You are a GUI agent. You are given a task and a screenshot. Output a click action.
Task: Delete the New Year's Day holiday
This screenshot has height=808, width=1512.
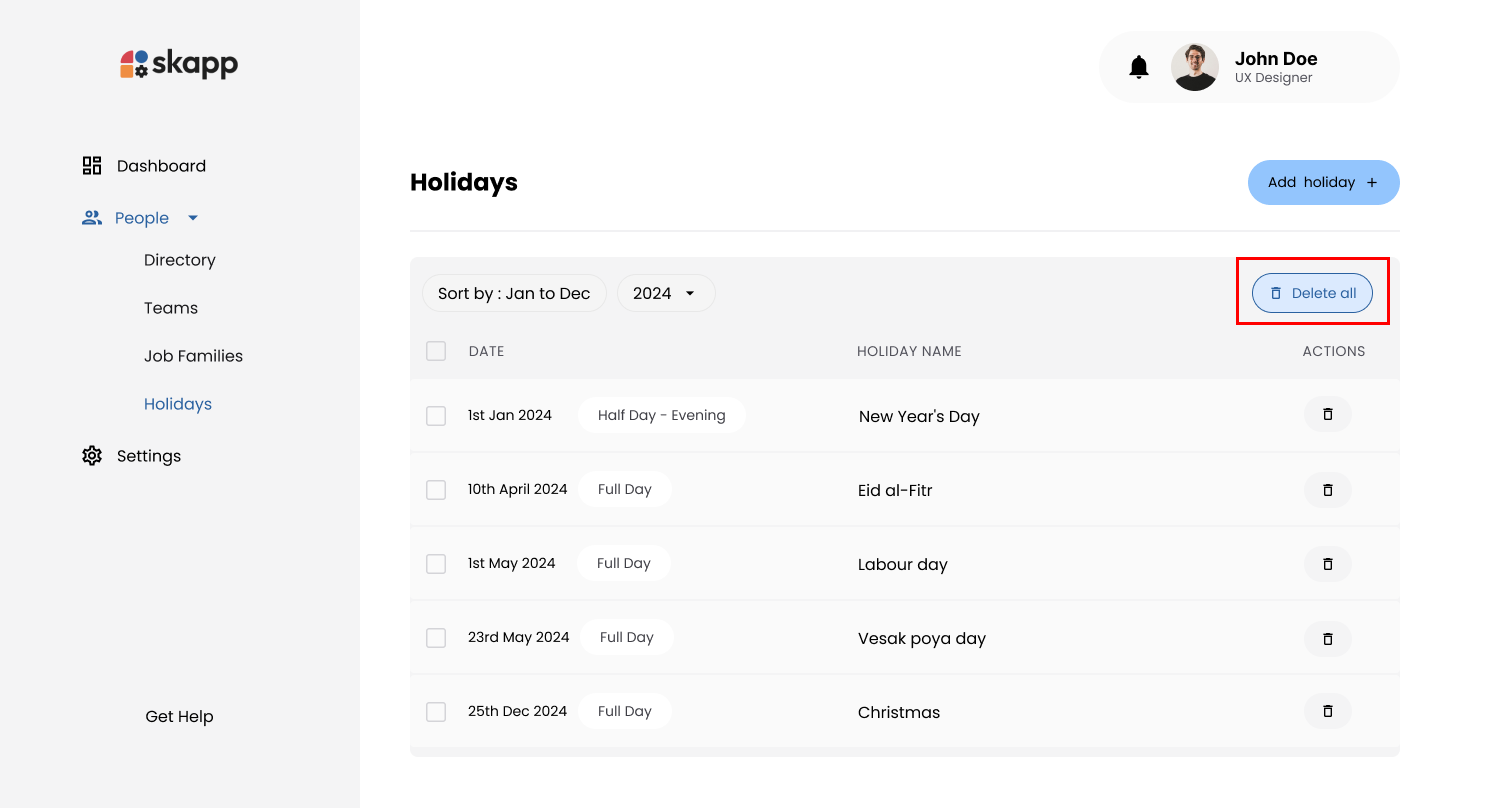click(1327, 414)
